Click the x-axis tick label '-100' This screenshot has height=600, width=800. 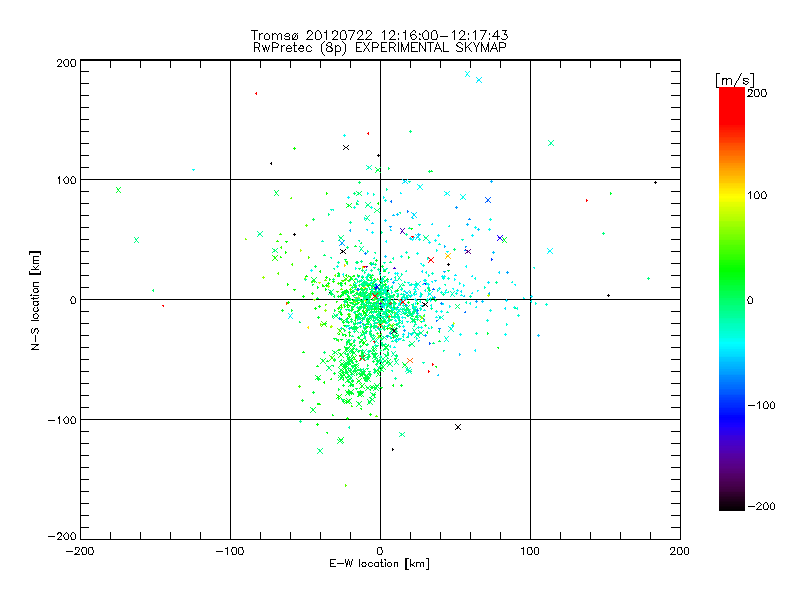pyautogui.click(x=230, y=552)
